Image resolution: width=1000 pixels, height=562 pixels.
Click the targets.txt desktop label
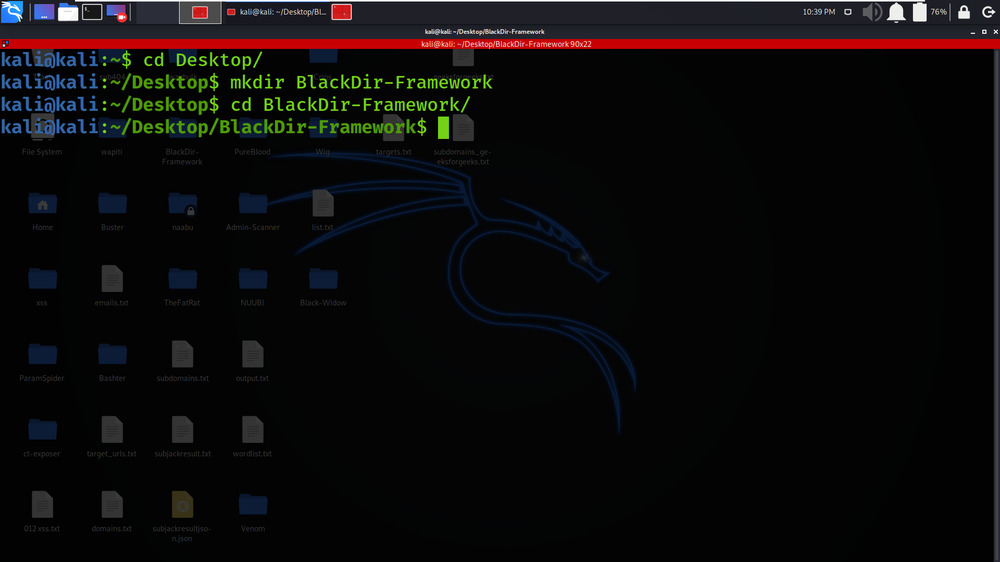[x=393, y=152]
